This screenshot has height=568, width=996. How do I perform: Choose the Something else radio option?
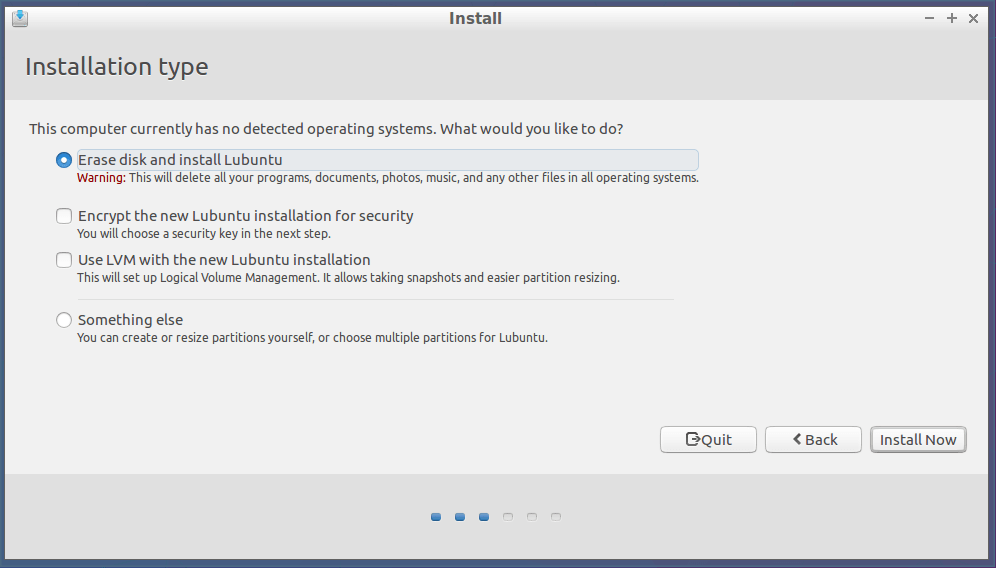64,320
